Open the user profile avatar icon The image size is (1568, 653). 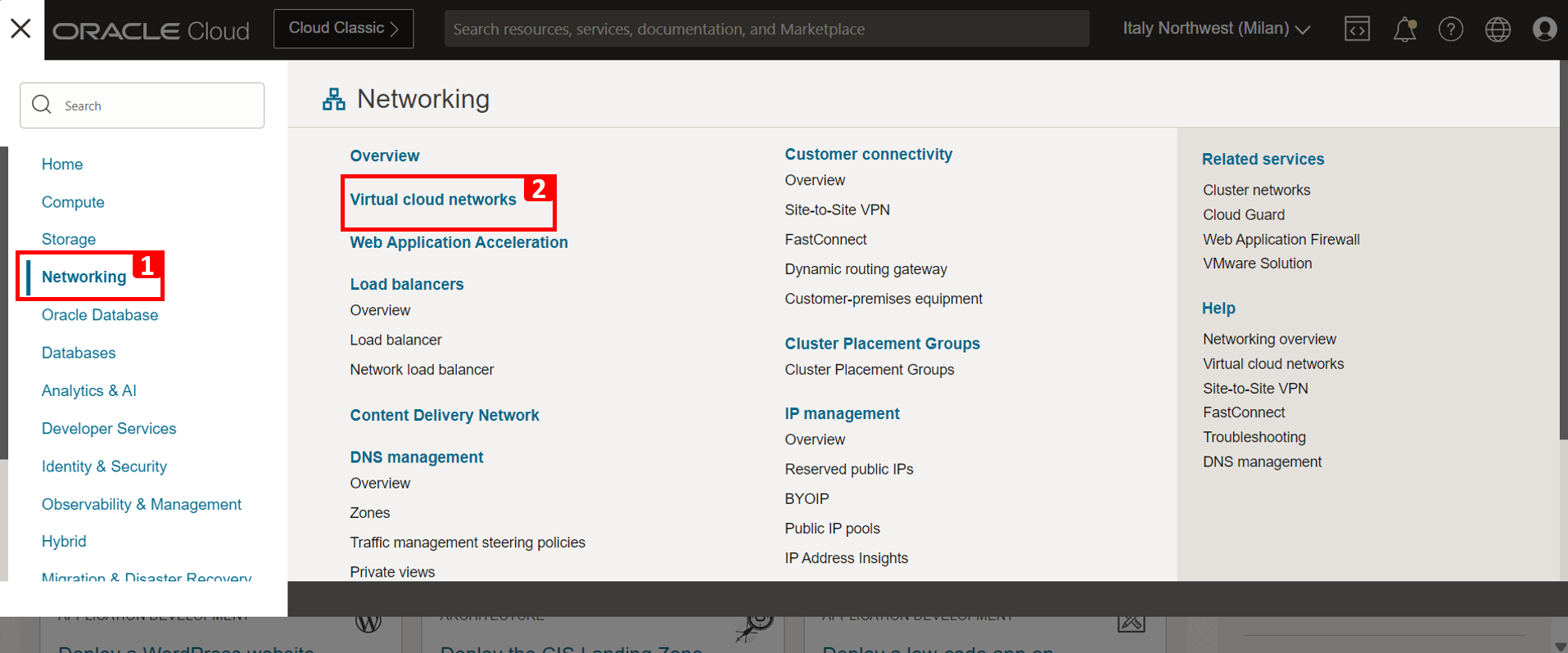[1544, 29]
